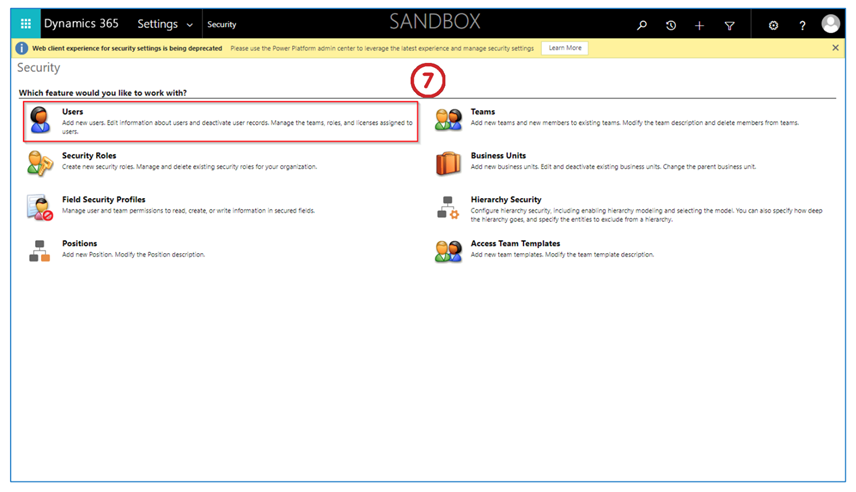Open the Security Roles link
The image size is (856, 492).
point(89,156)
